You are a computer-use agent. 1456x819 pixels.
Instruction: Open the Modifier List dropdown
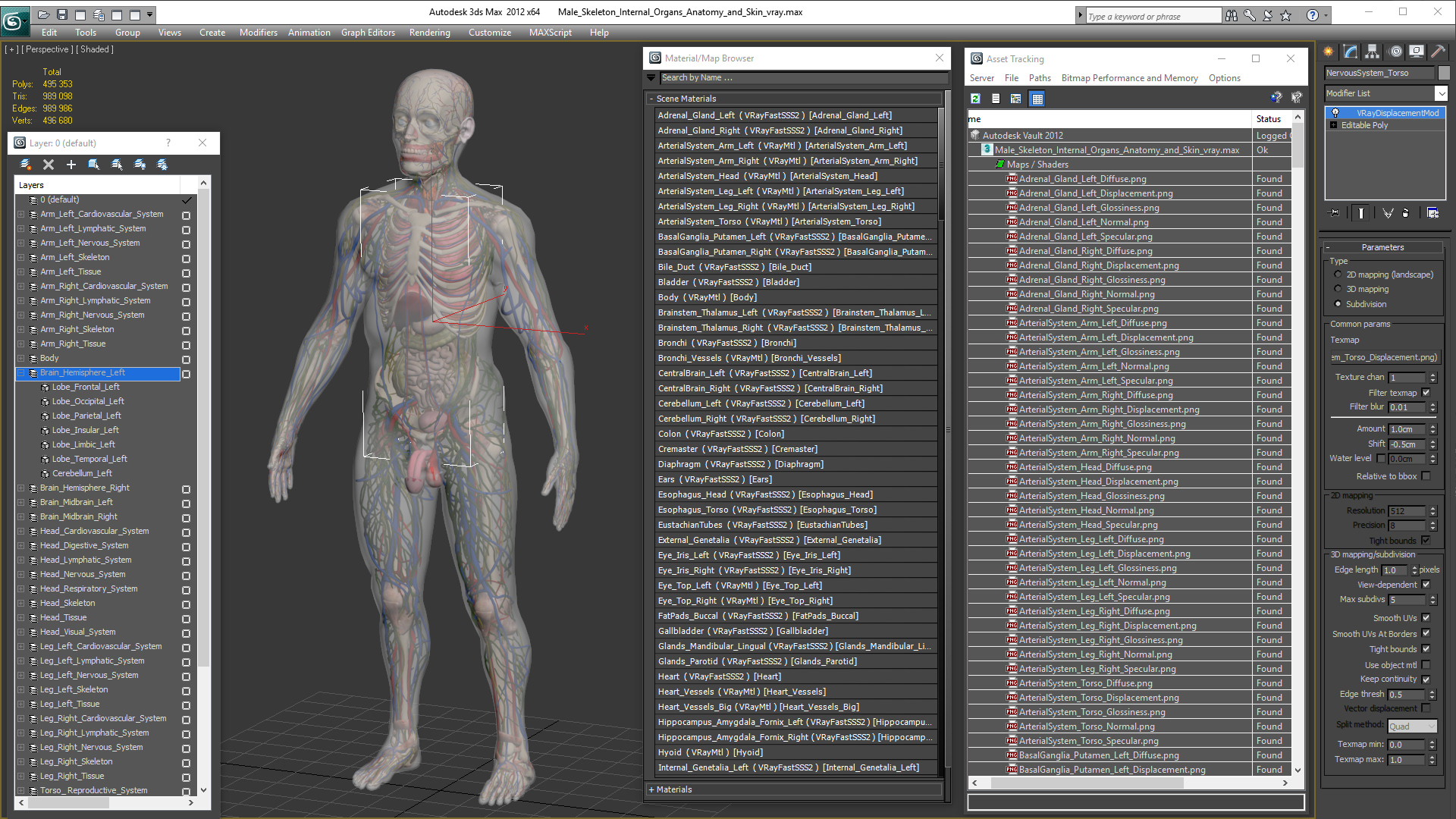(x=1442, y=93)
